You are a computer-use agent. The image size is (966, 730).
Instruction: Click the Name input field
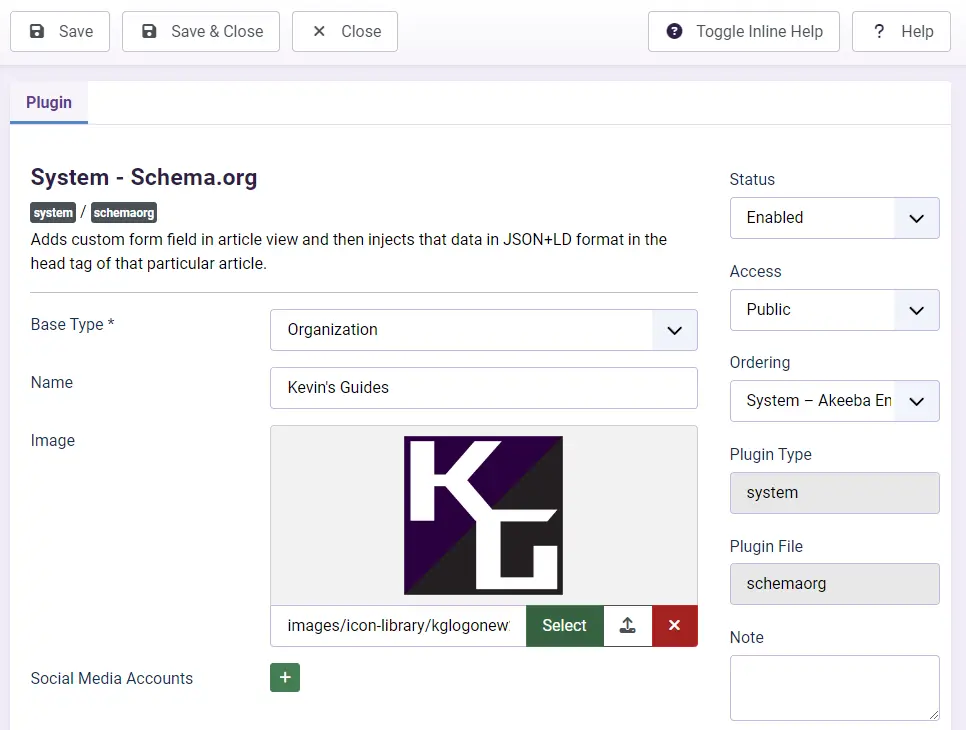coord(483,388)
